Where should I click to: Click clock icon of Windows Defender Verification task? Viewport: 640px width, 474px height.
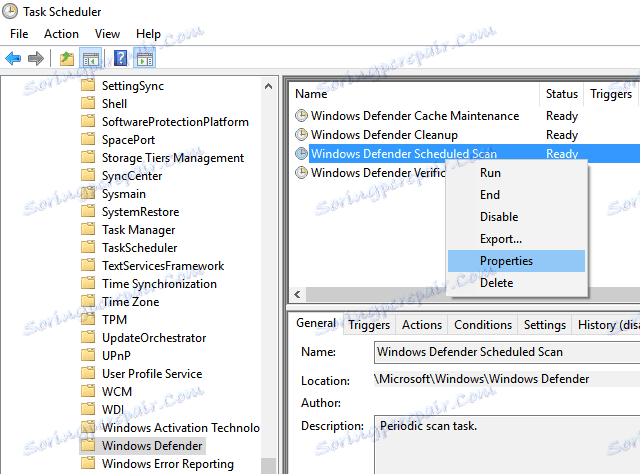[x=301, y=173]
